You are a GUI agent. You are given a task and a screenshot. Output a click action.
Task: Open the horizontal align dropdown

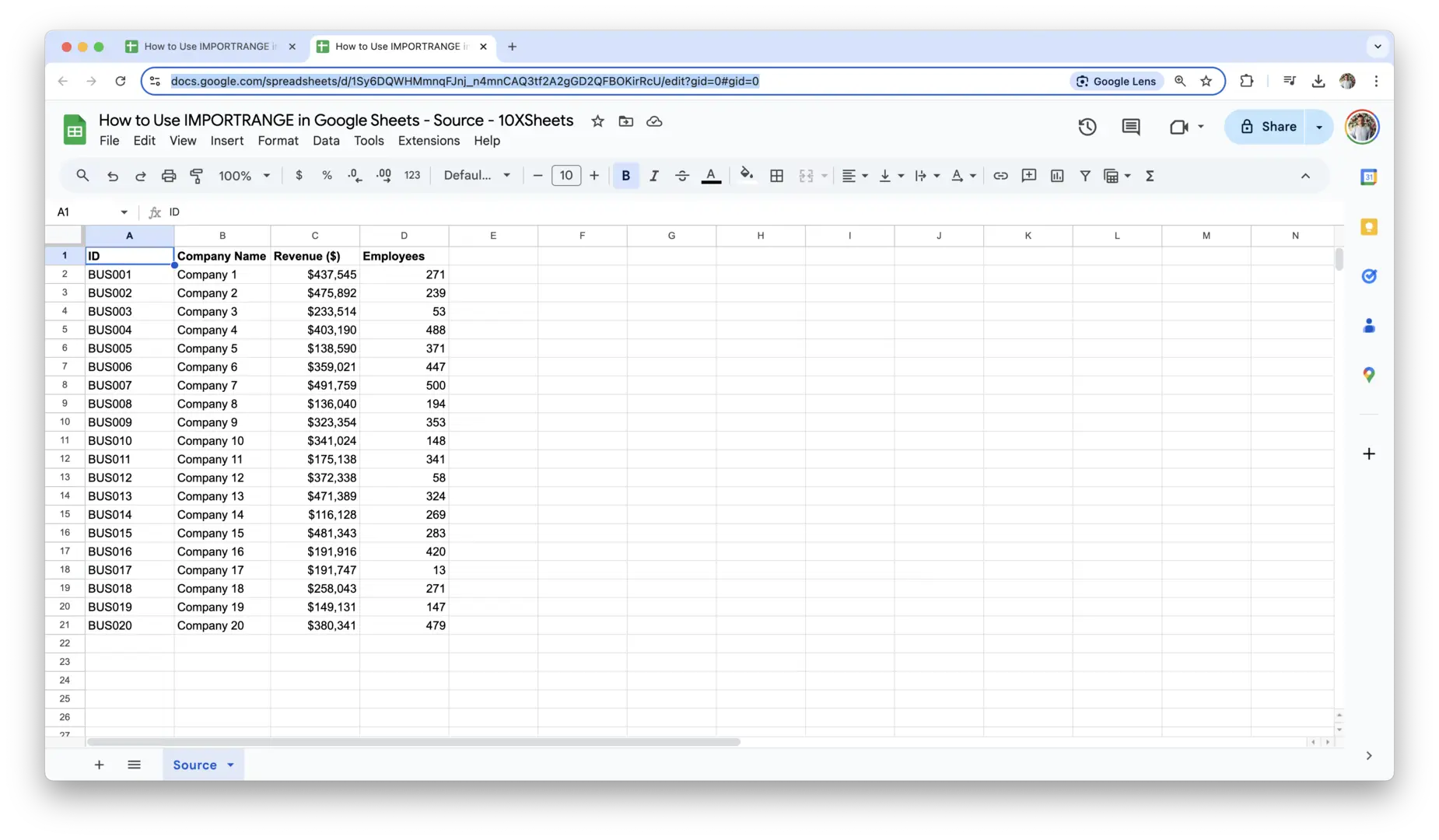(854, 176)
